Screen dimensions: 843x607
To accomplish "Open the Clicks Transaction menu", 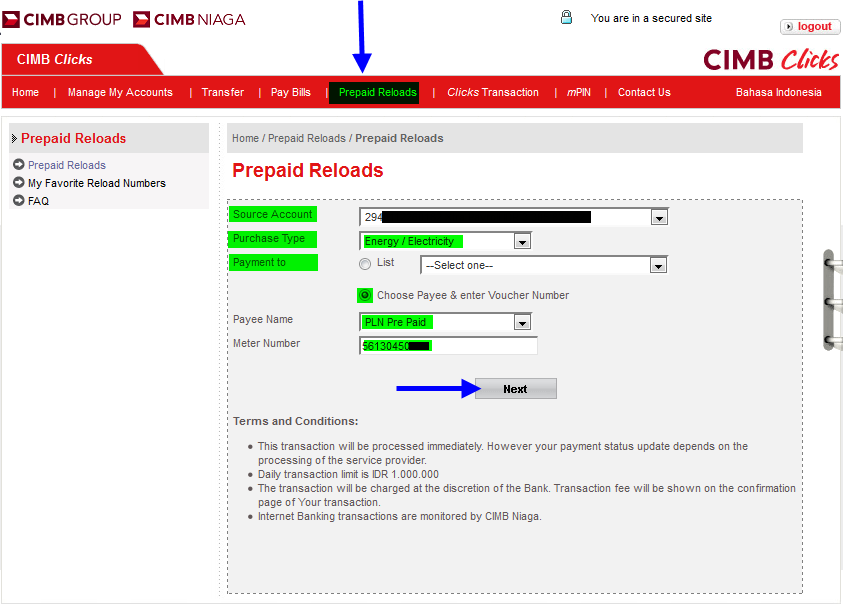I will [x=493, y=92].
